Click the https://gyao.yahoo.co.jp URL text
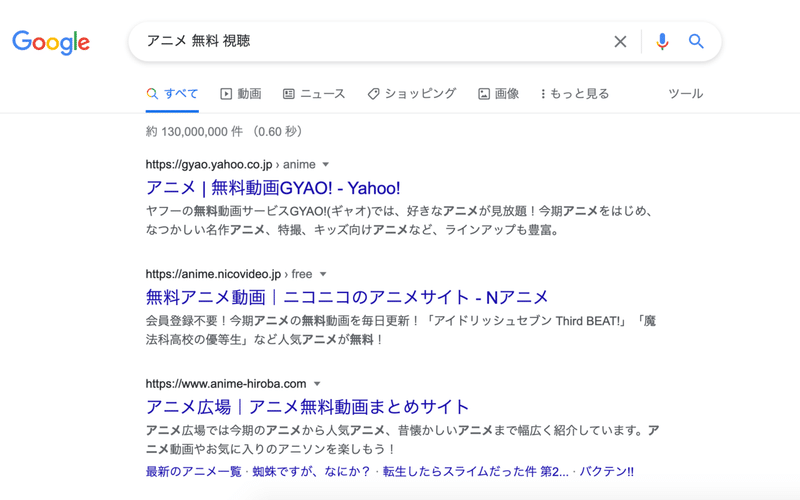 click(209, 164)
